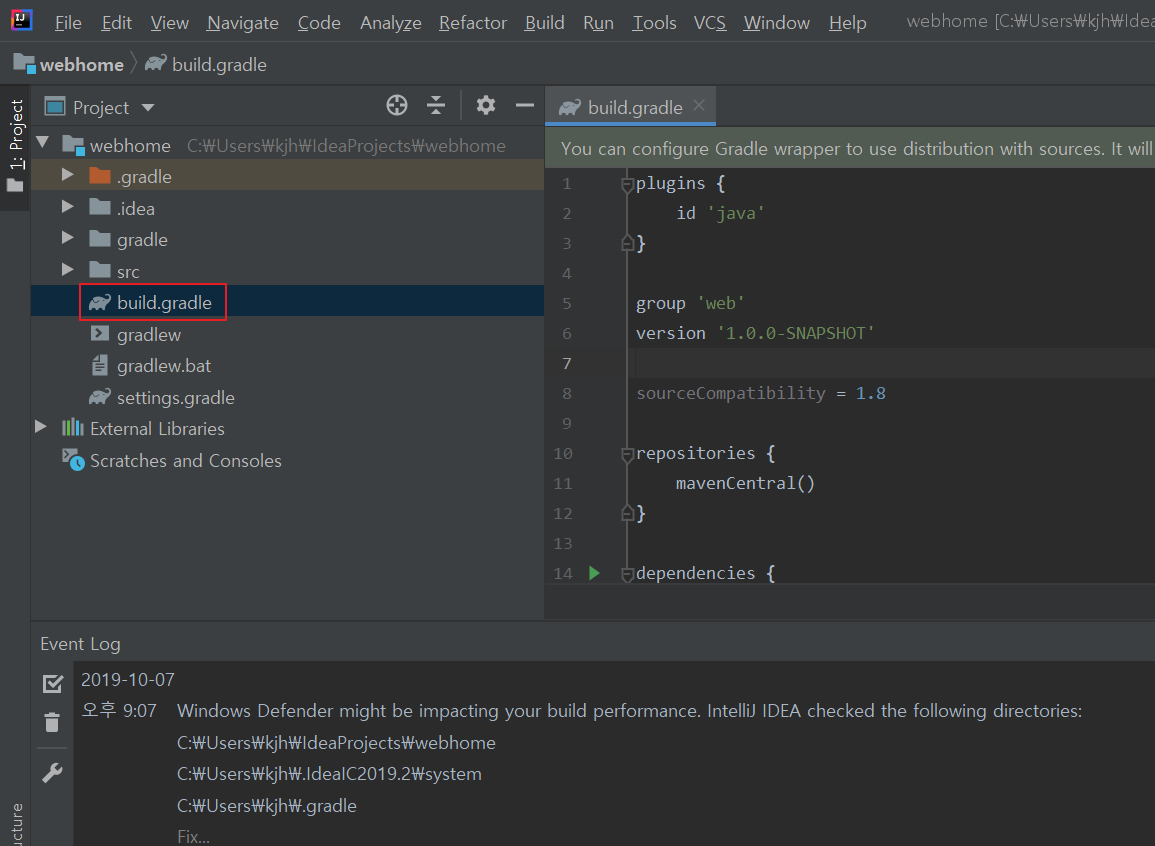Viewport: 1155px width, 846px height.
Task: Open the Edit menu
Action: [116, 23]
